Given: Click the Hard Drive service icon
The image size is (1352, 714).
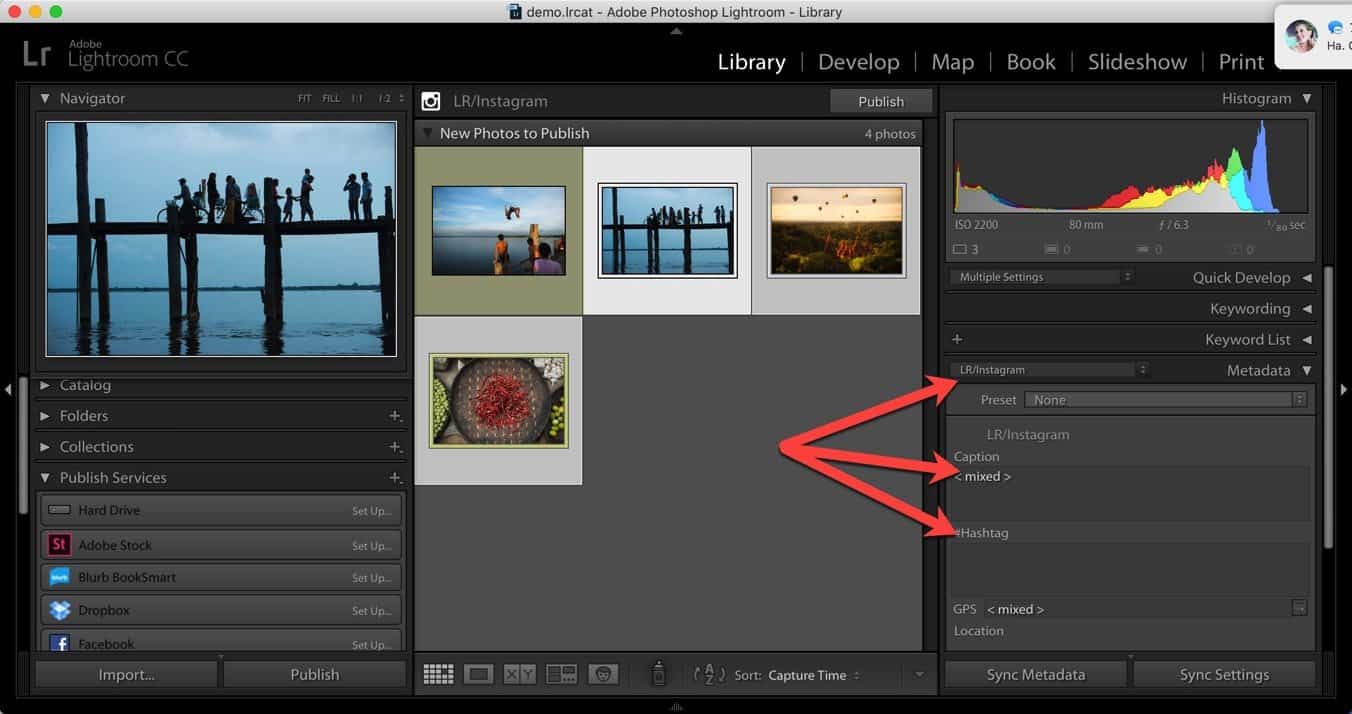Looking at the screenshot, I should [x=59, y=510].
